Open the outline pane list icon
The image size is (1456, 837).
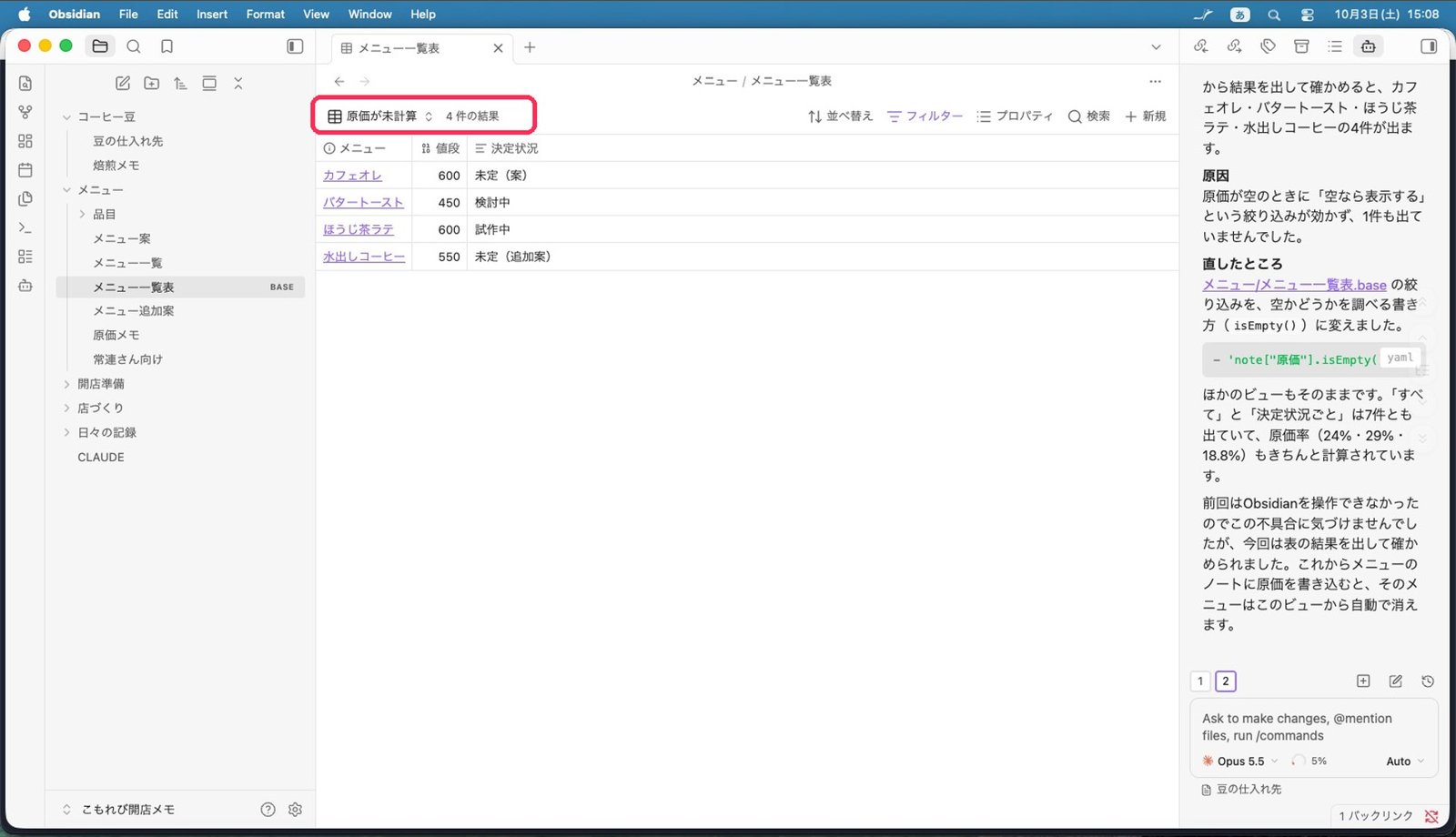click(x=1335, y=46)
